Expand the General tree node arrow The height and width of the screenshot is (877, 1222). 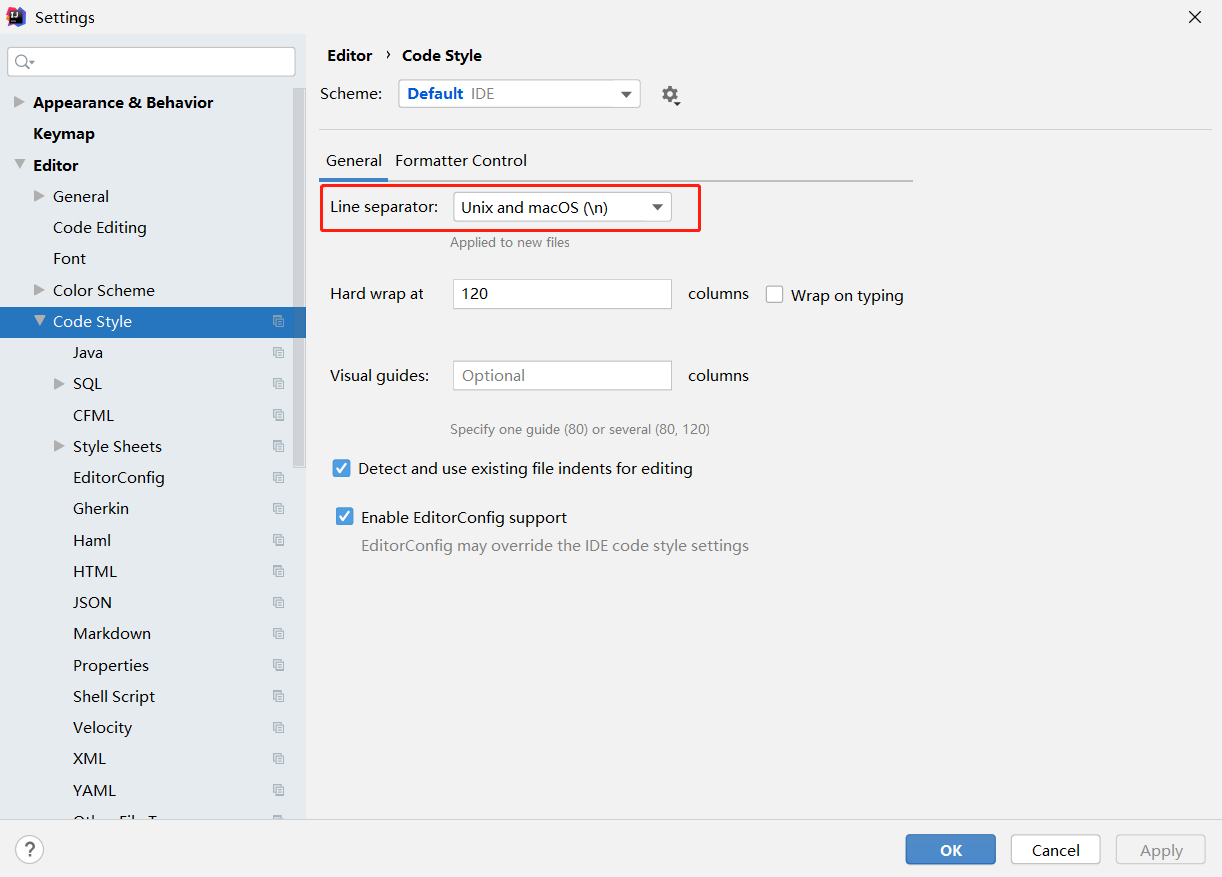point(40,196)
